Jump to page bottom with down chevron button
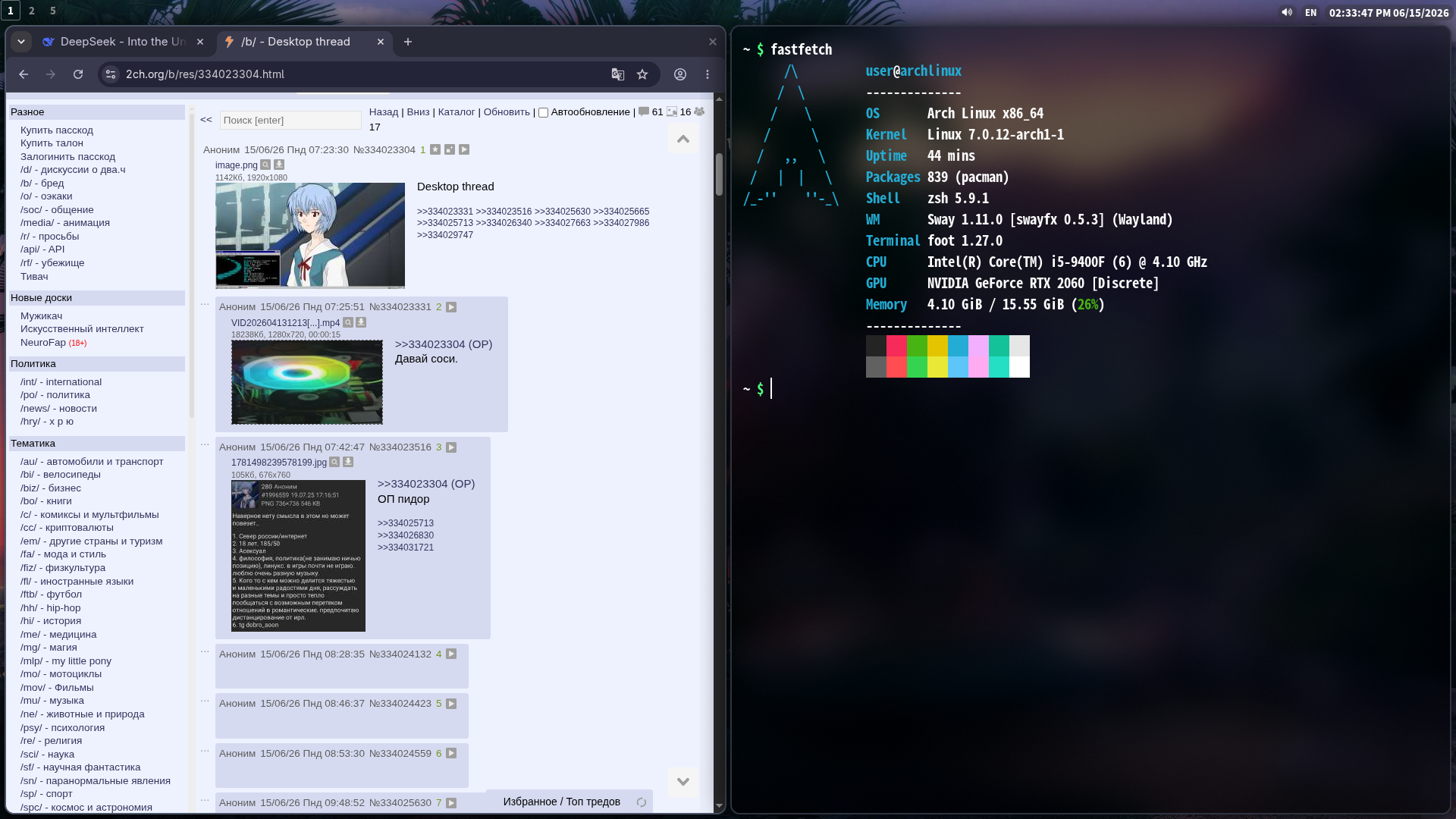Screen dimensions: 1456x819 click(683, 782)
